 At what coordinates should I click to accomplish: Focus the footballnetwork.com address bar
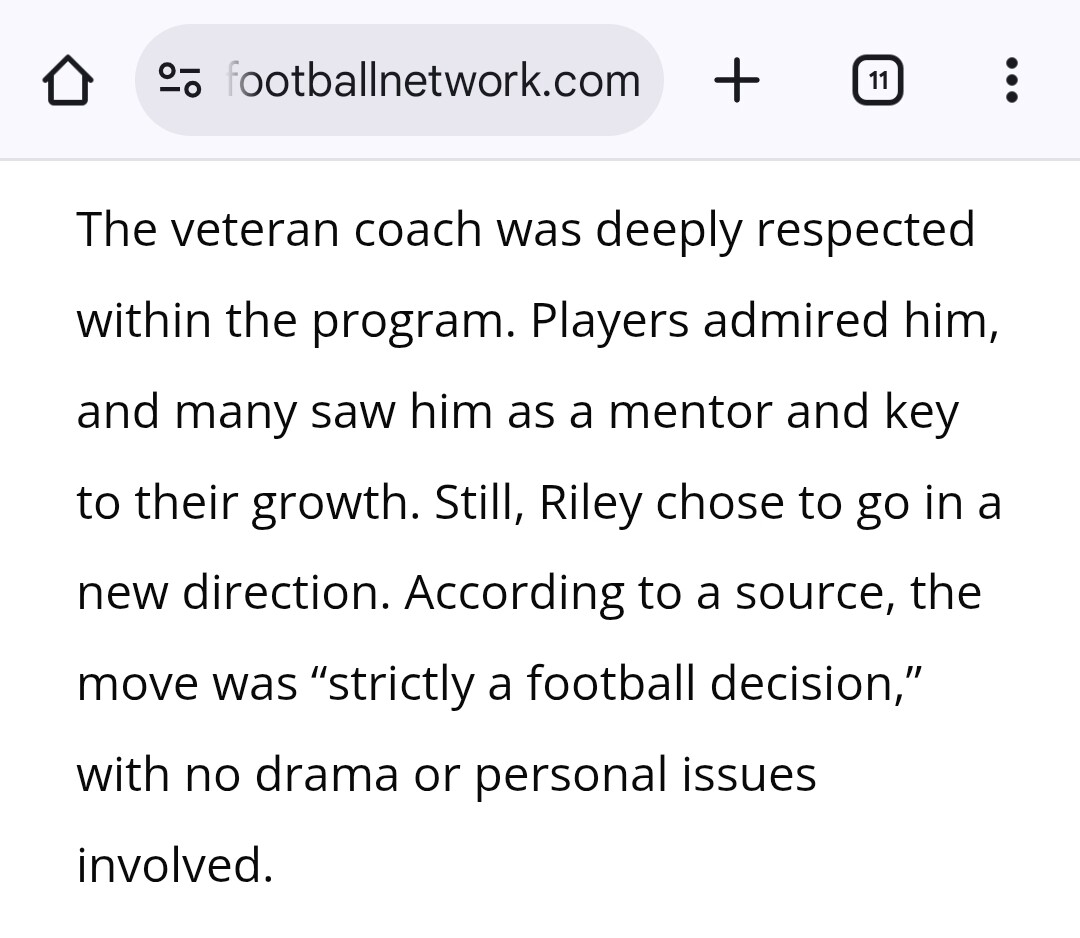(x=432, y=81)
